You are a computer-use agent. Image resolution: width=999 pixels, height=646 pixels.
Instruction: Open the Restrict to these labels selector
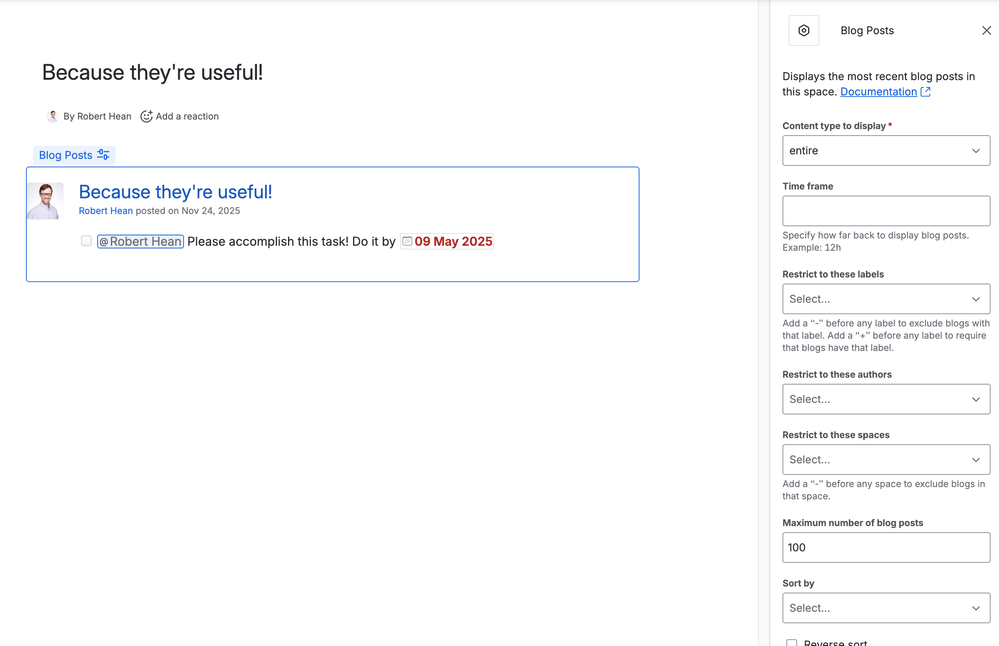coord(885,298)
